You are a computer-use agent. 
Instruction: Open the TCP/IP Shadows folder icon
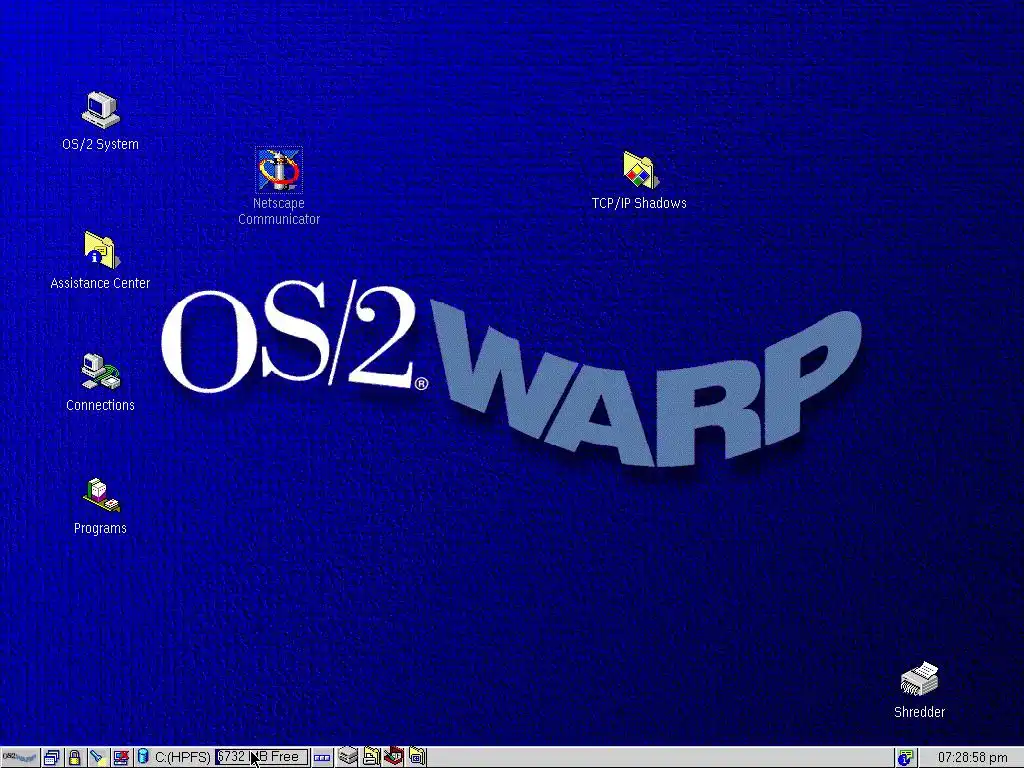pos(639,170)
